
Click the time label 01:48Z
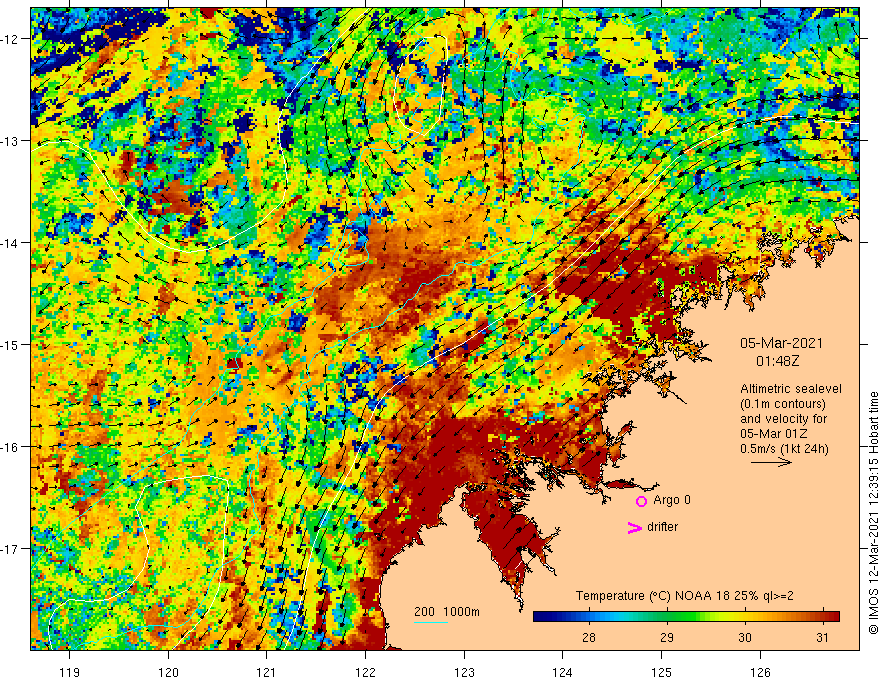pyautogui.click(x=777, y=361)
